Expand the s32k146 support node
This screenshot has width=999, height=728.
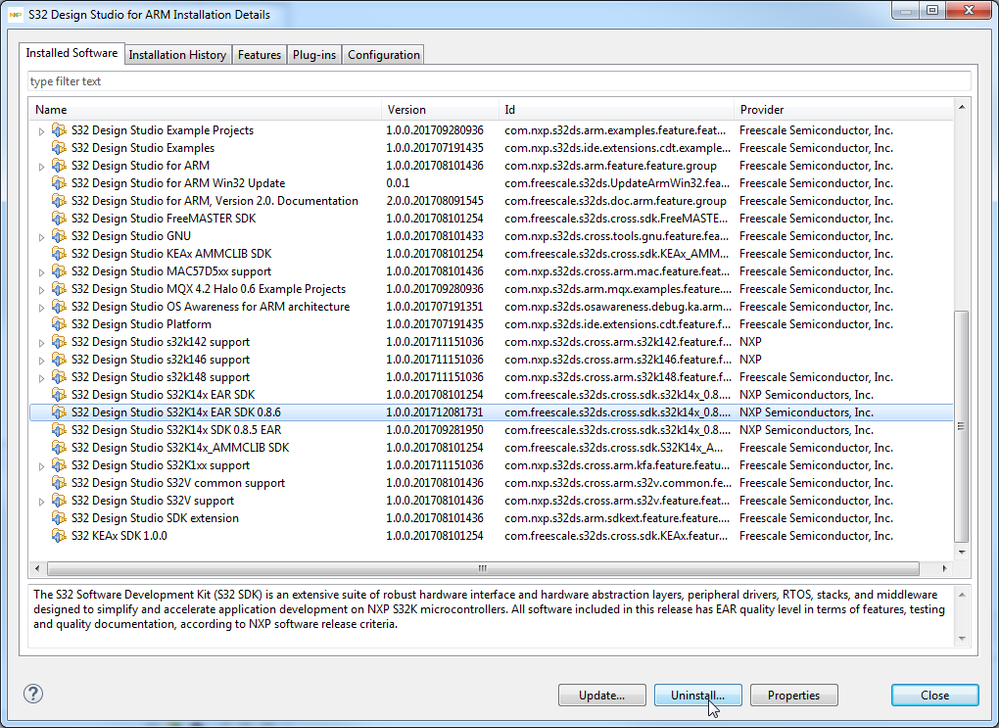[41, 360]
